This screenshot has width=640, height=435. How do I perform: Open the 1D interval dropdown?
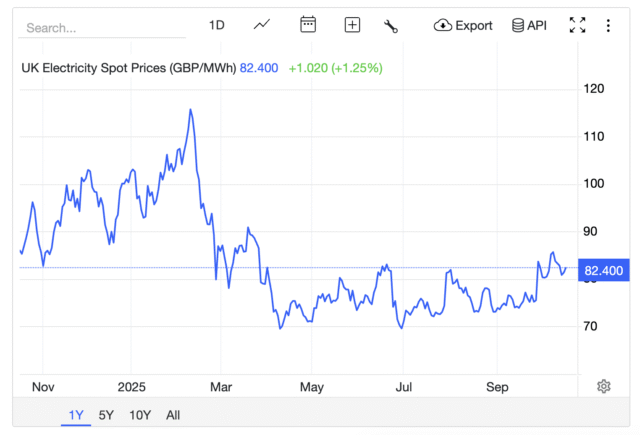coord(216,25)
